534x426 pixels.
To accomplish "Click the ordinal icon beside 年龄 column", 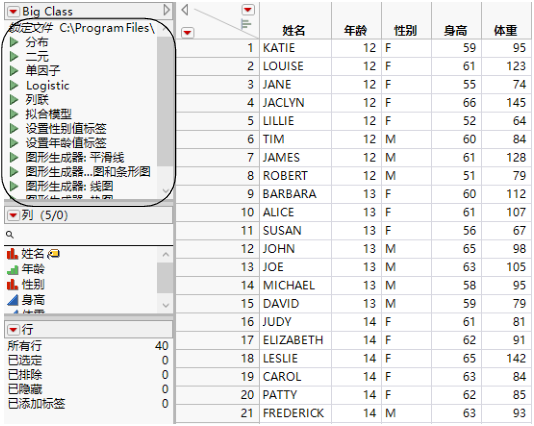I will pyautogui.click(x=12, y=269).
